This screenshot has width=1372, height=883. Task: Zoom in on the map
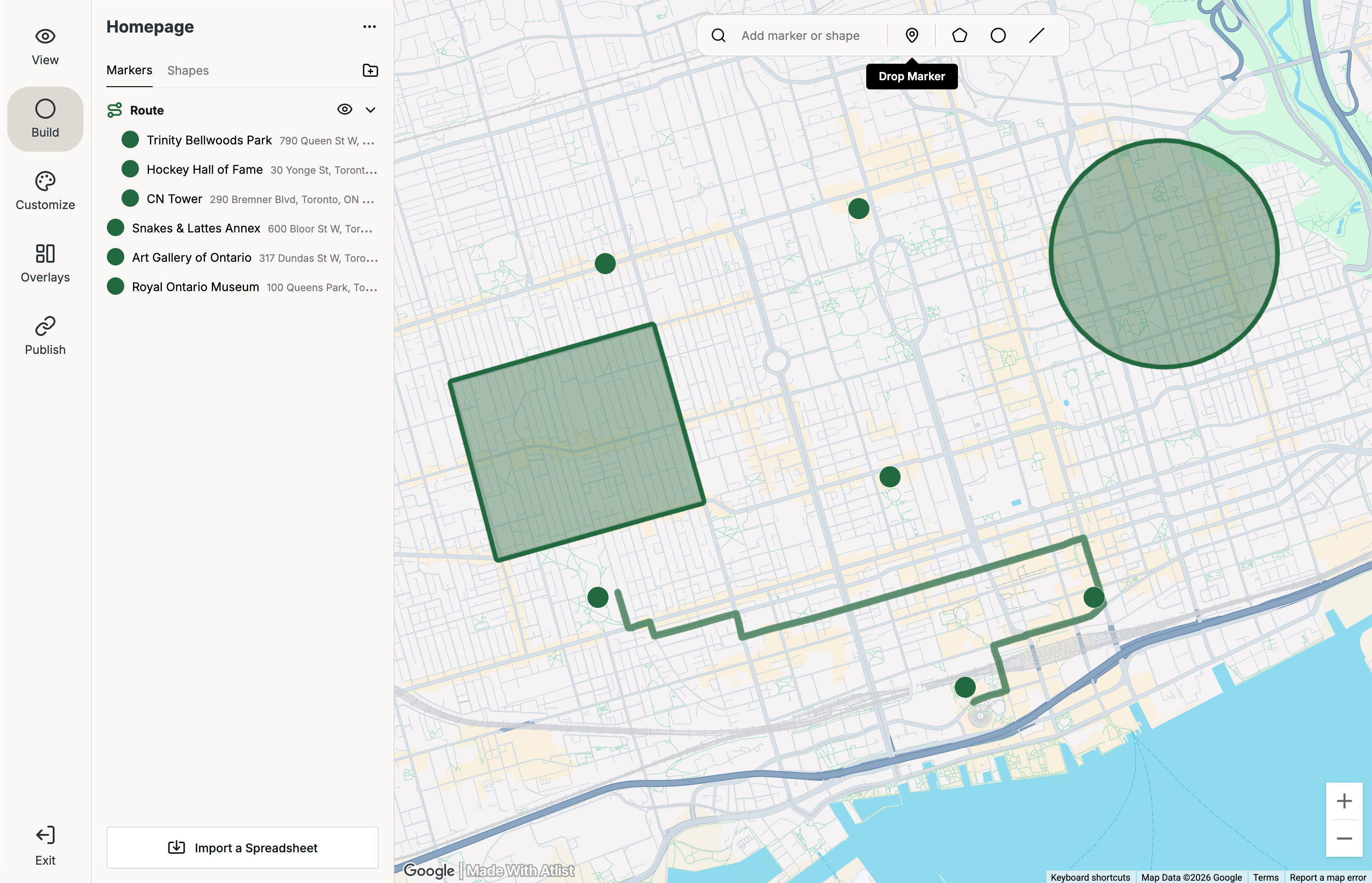point(1344,801)
